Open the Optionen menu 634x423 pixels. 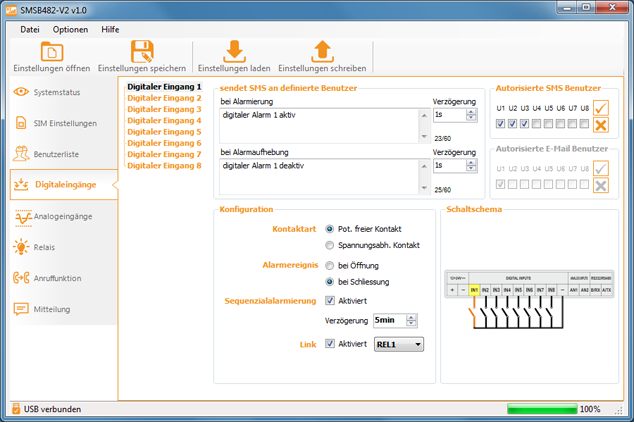70,29
